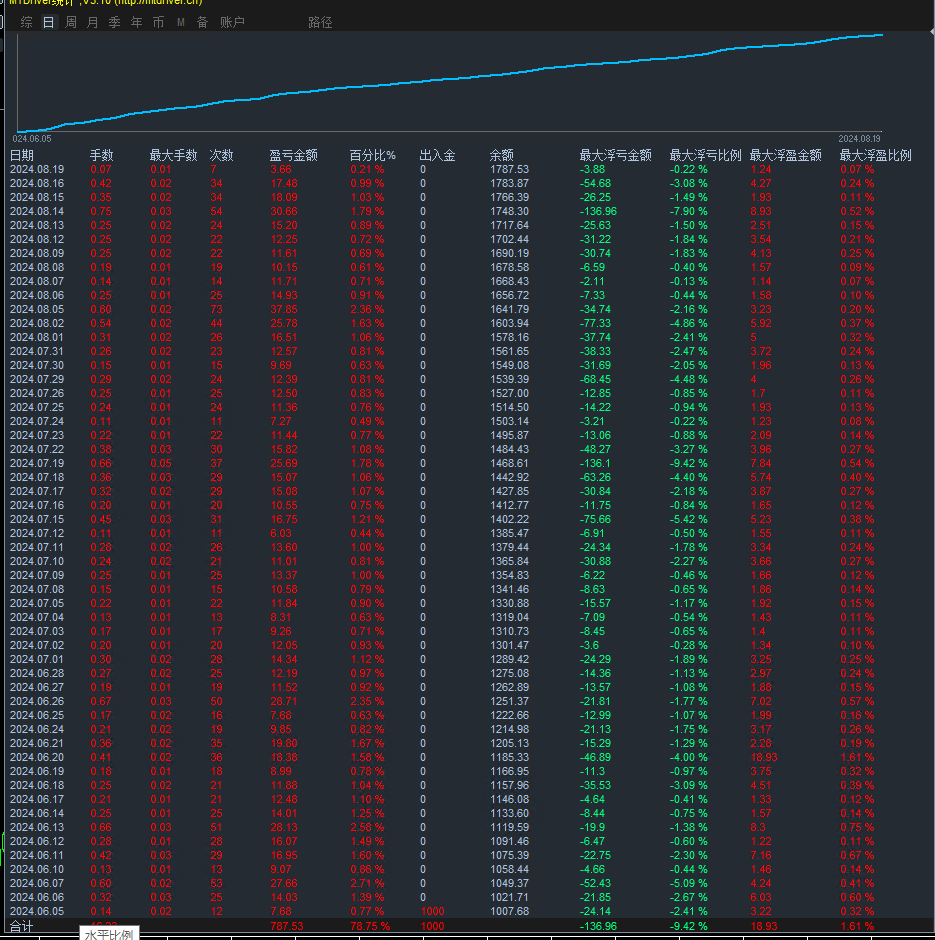The height and width of the screenshot is (940, 935).
Task: Sort by the 次数 column header
Action: point(221,155)
